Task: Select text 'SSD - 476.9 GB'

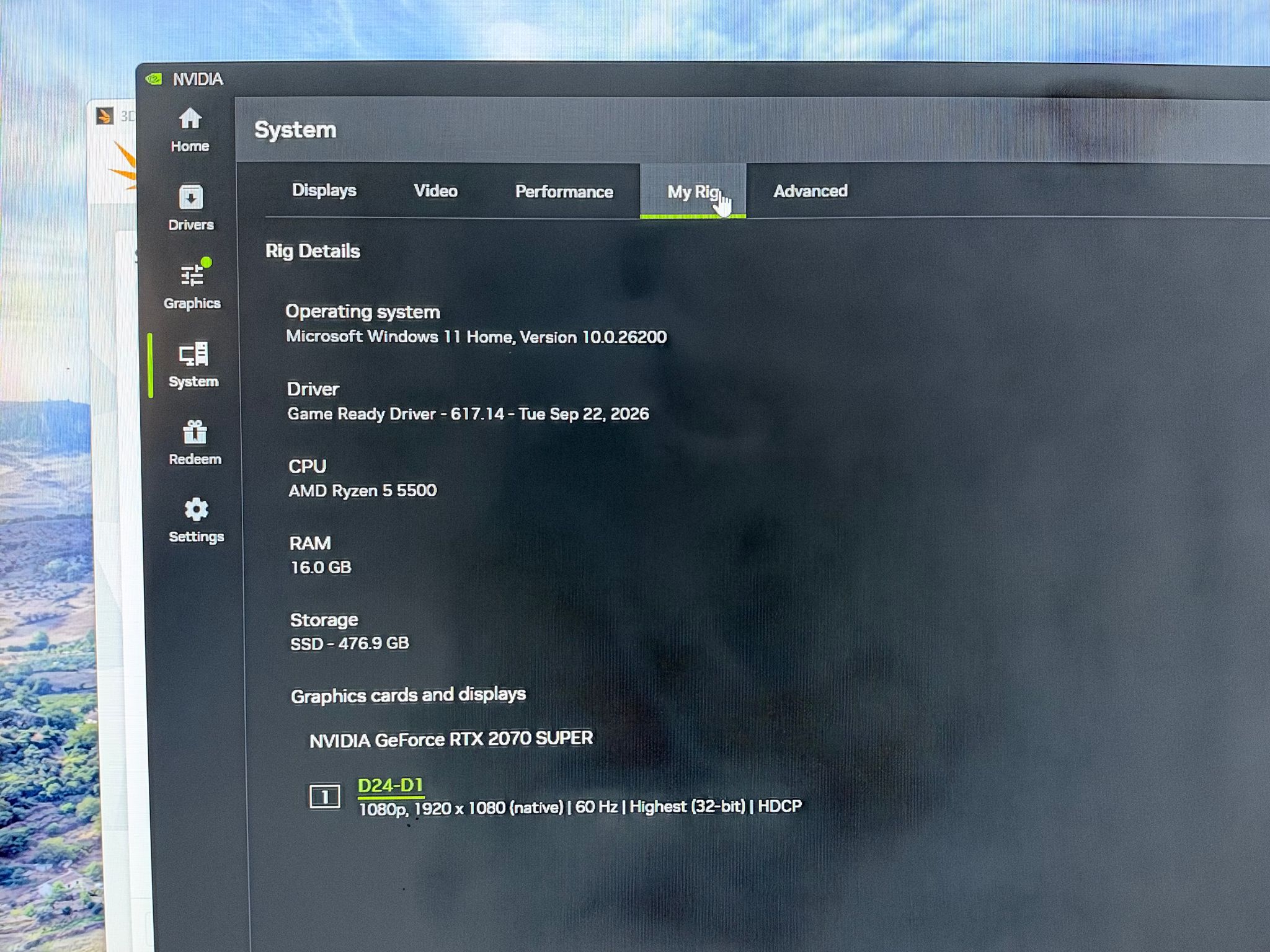Action: [350, 643]
